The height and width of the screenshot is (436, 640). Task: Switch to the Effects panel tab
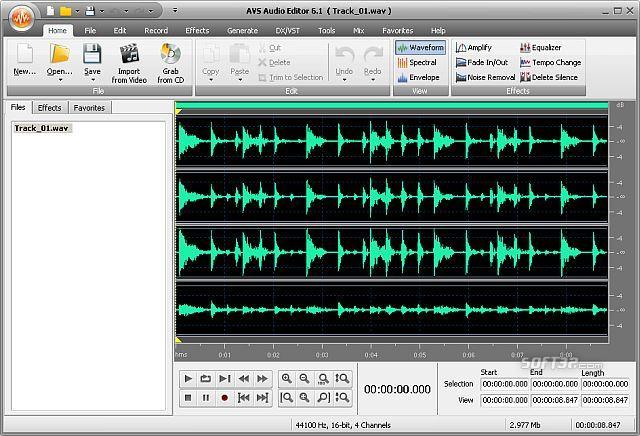[x=50, y=107]
